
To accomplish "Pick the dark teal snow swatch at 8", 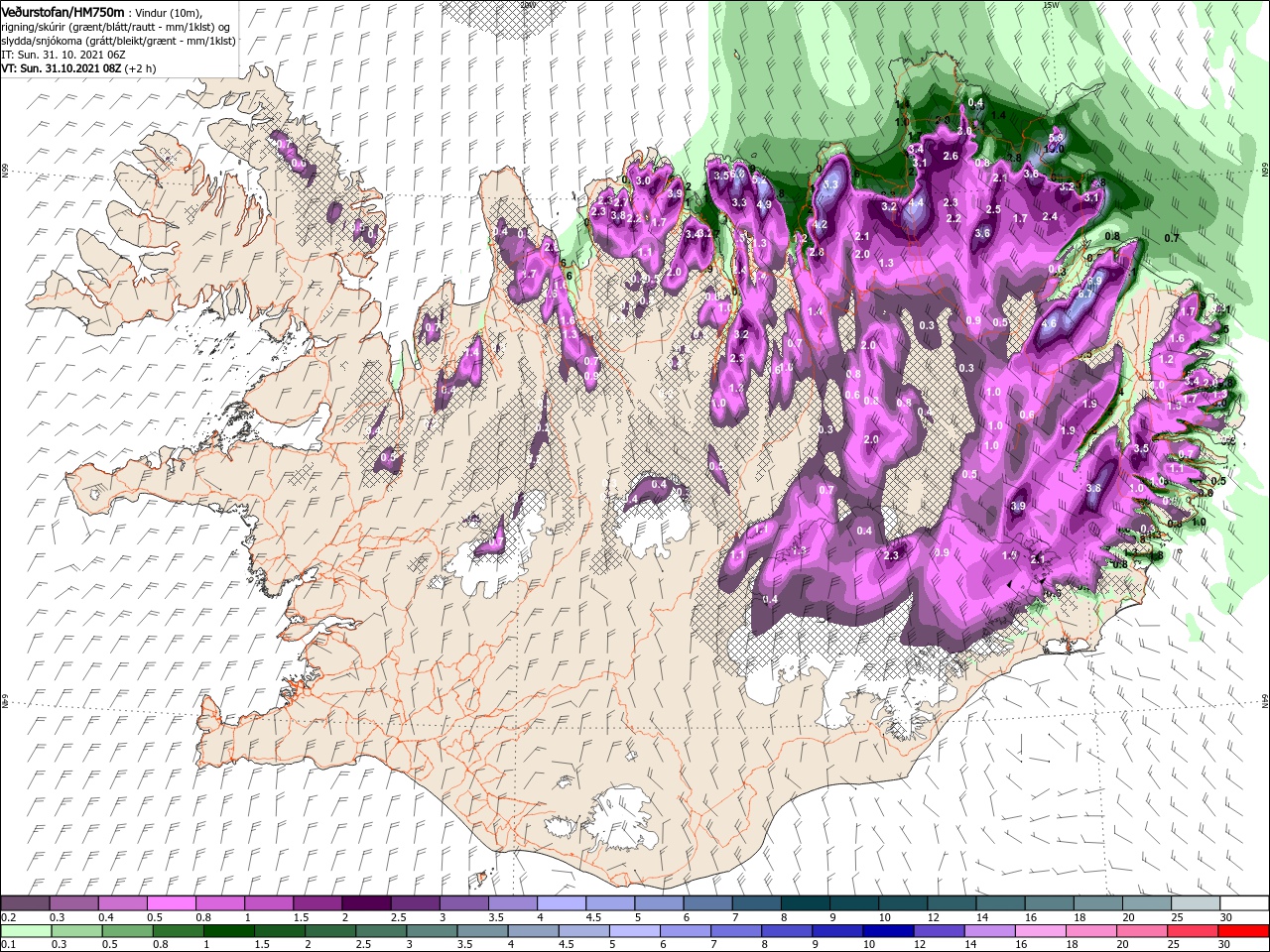I will (806, 903).
